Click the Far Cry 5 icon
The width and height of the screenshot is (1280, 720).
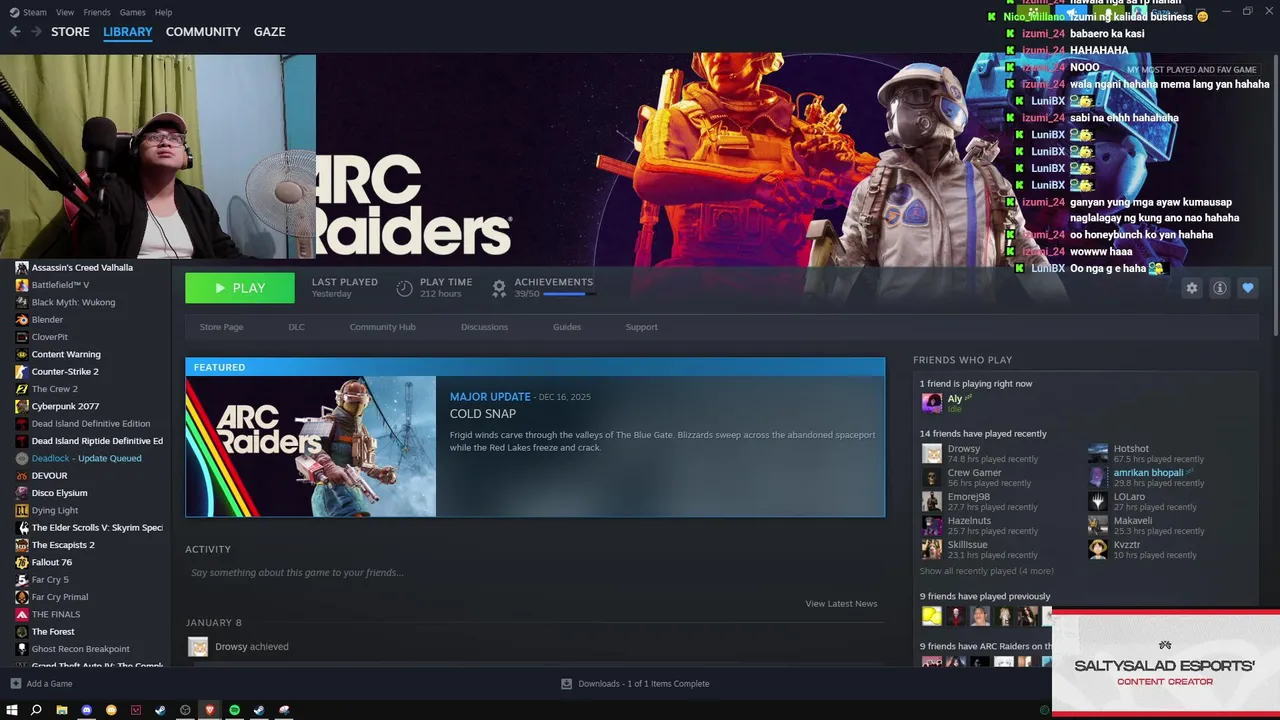tap(22, 580)
